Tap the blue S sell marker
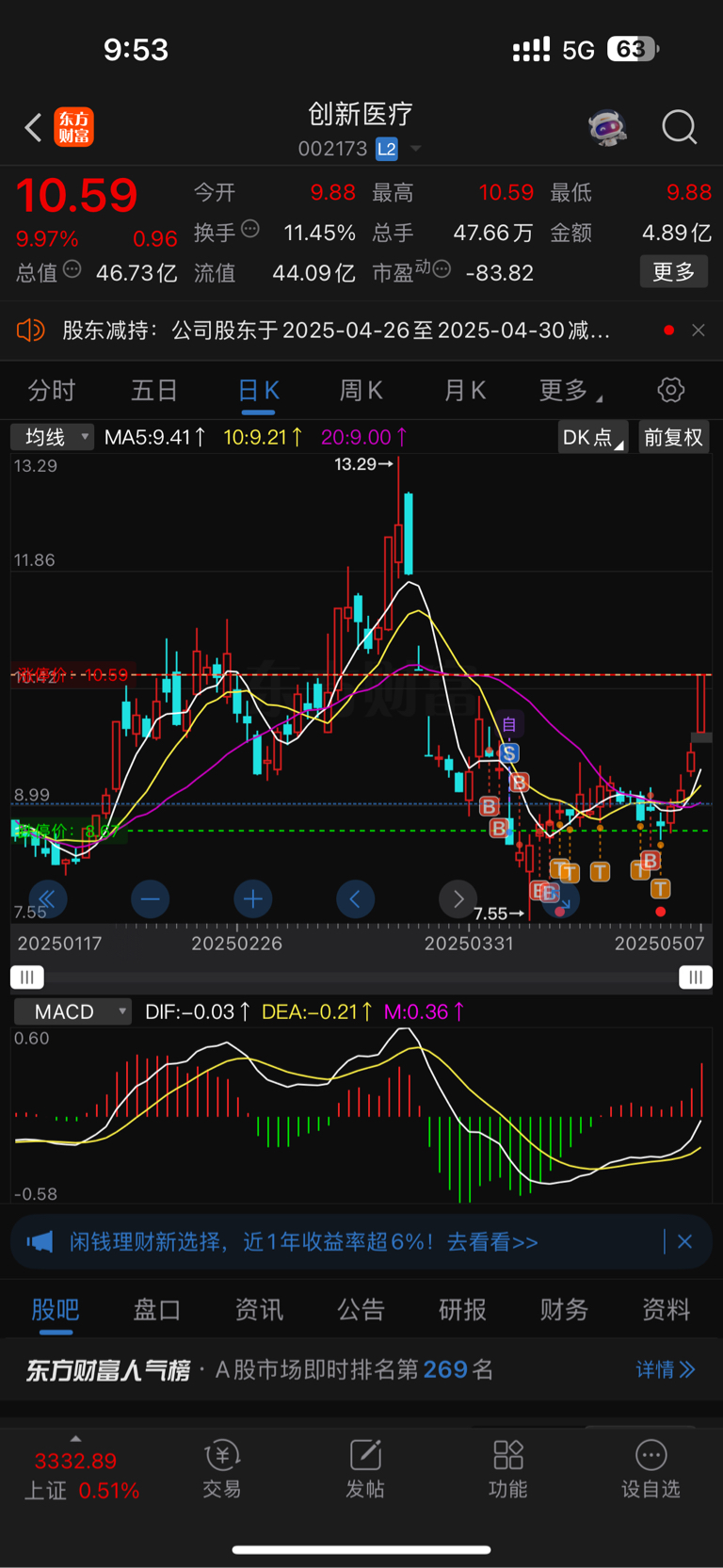The width and height of the screenshot is (723, 1568). [509, 753]
